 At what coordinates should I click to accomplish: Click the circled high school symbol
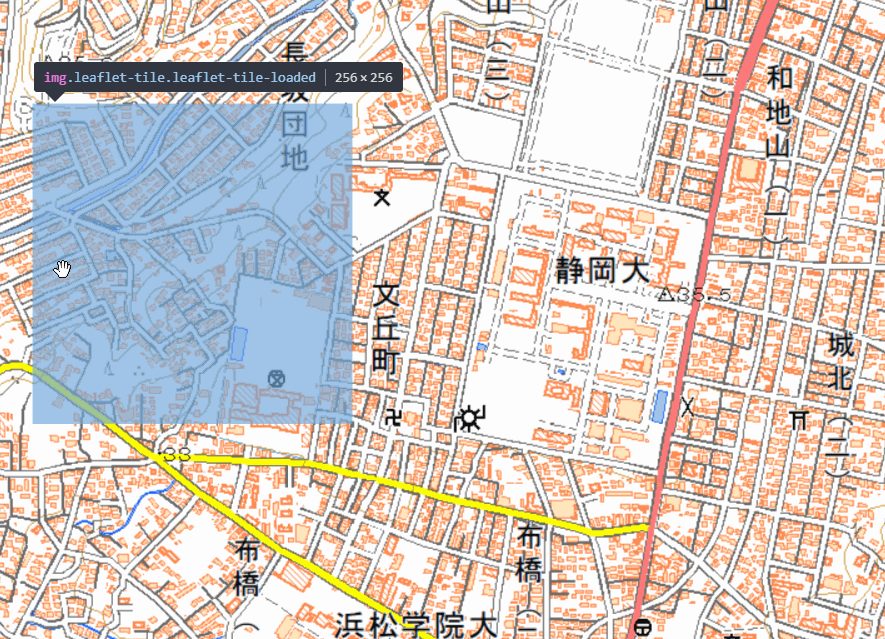tap(276, 378)
